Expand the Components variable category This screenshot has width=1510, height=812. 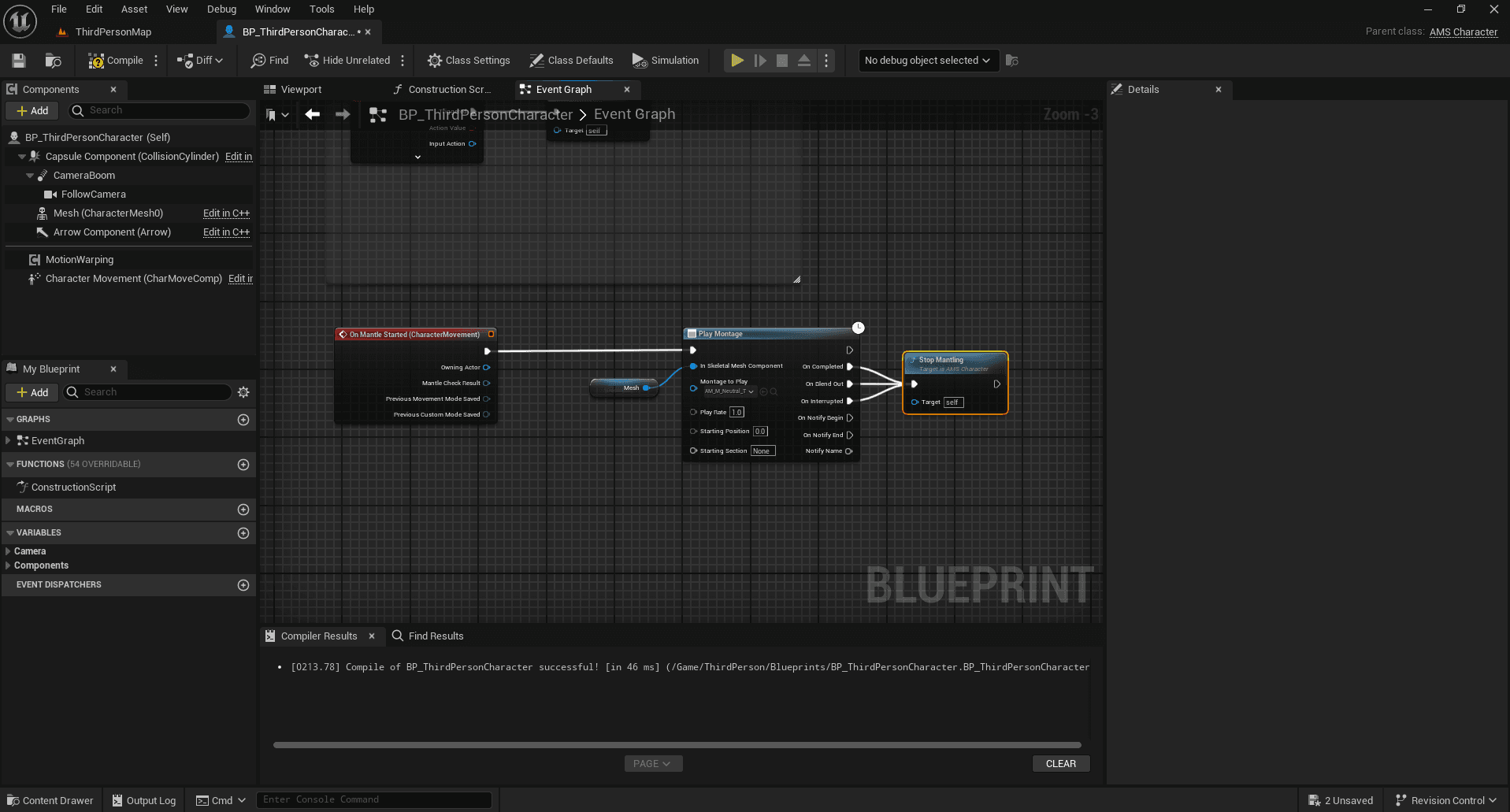pyautogui.click(x=8, y=565)
